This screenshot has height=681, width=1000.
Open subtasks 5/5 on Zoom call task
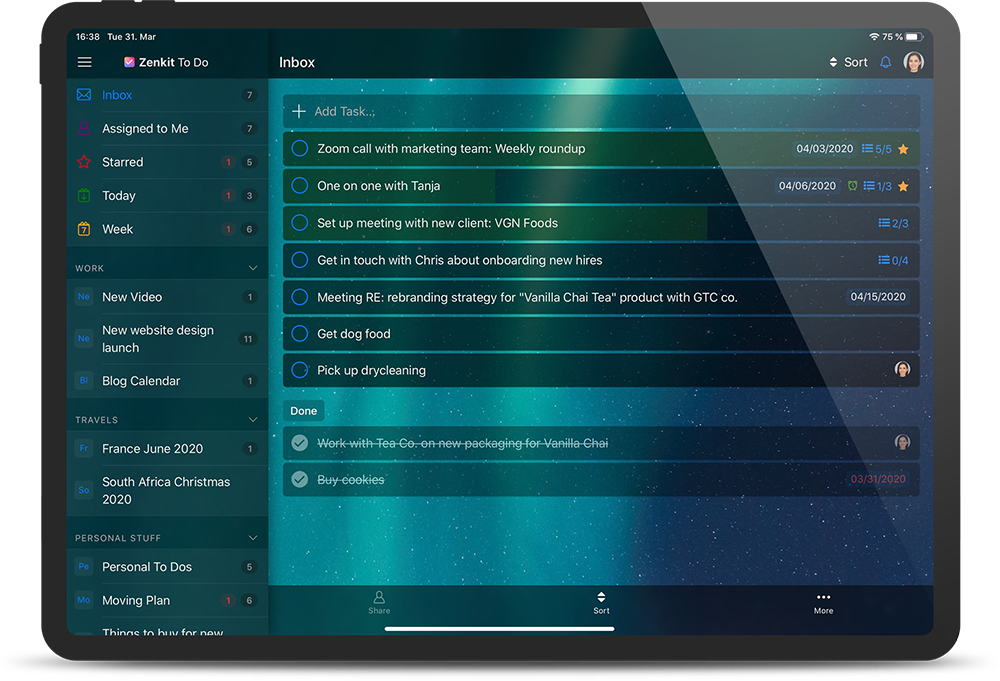pos(876,149)
